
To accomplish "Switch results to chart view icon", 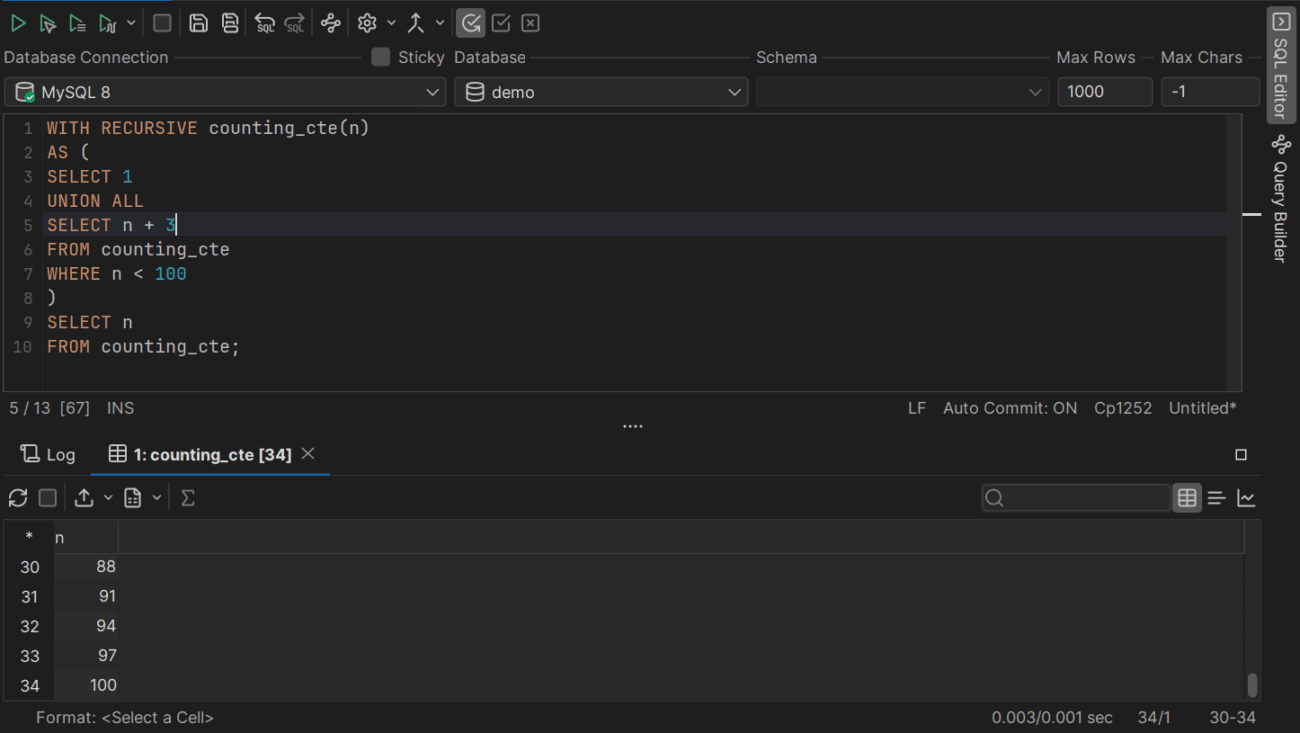I will click(x=1246, y=497).
